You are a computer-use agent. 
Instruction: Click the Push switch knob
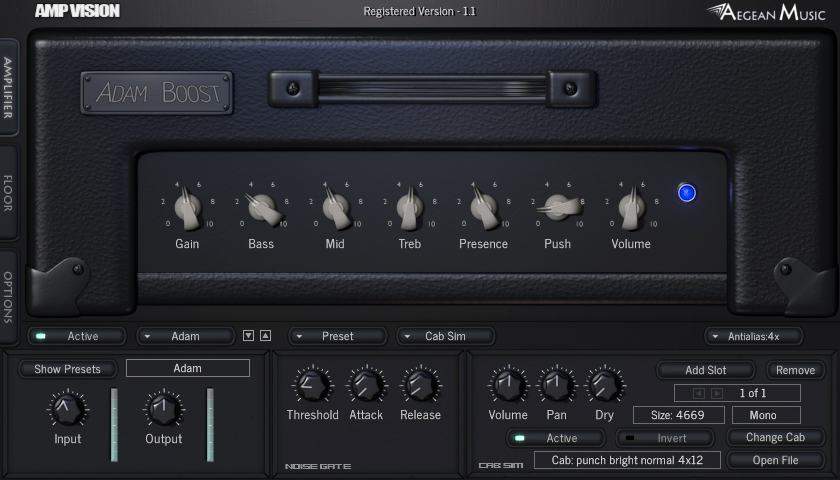pos(558,208)
